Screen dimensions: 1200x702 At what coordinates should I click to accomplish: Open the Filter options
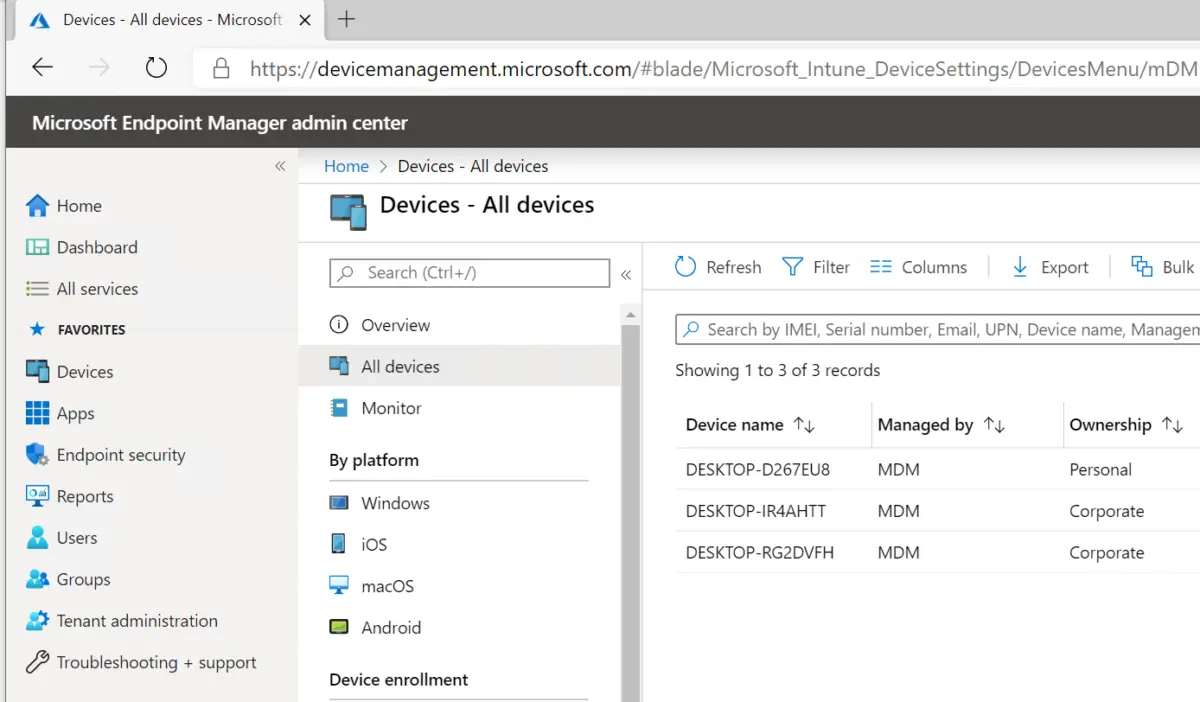(816, 266)
